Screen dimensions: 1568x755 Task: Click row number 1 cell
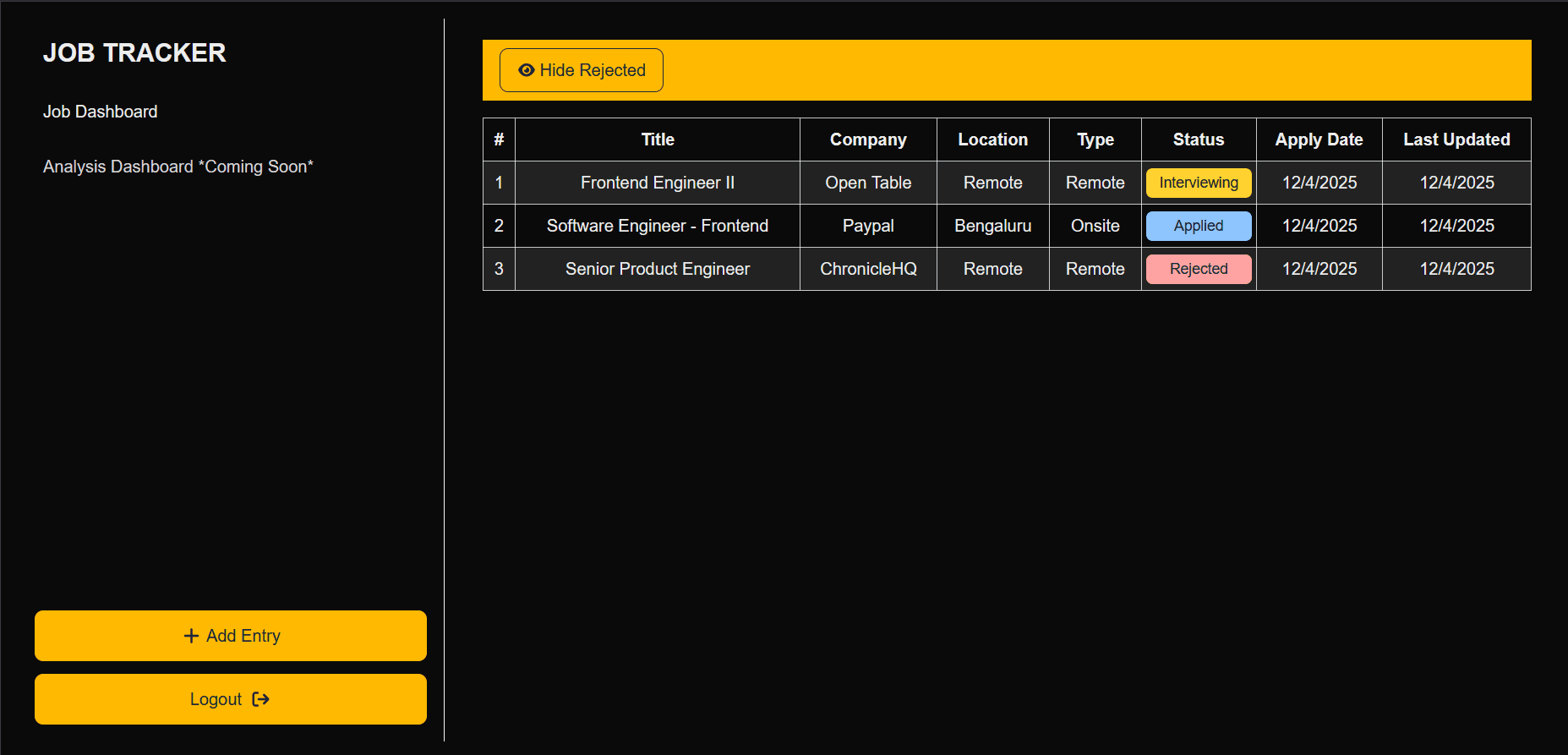(499, 183)
